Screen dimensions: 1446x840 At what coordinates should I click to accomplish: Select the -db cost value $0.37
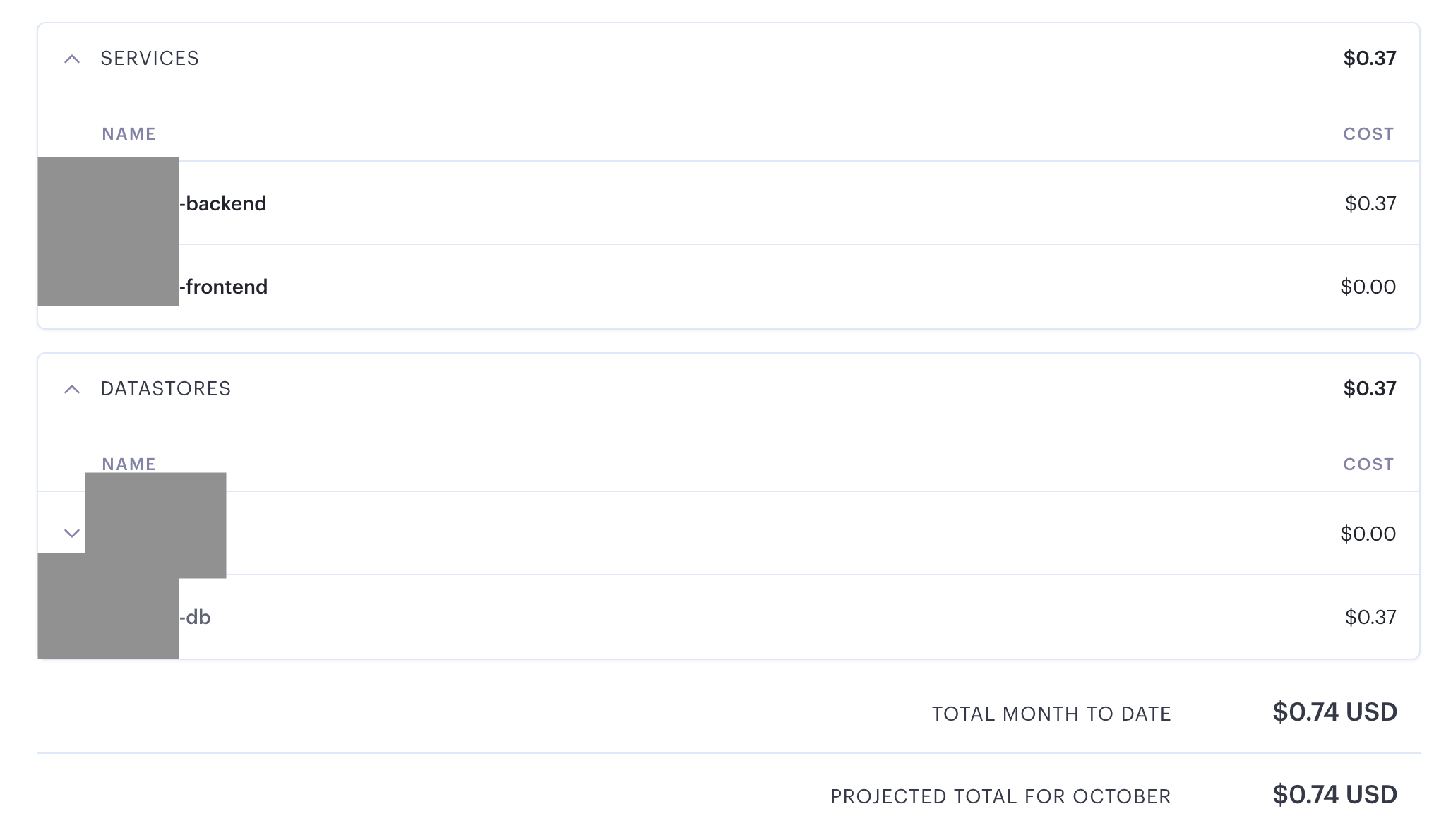click(1370, 617)
